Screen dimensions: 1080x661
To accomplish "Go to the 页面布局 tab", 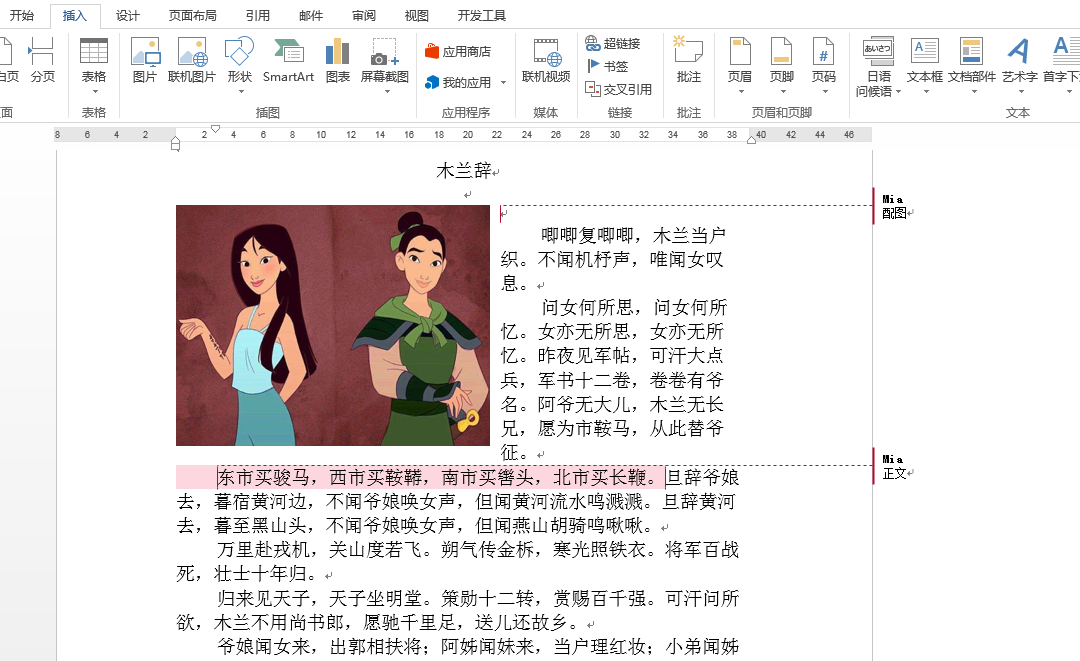I will (192, 15).
